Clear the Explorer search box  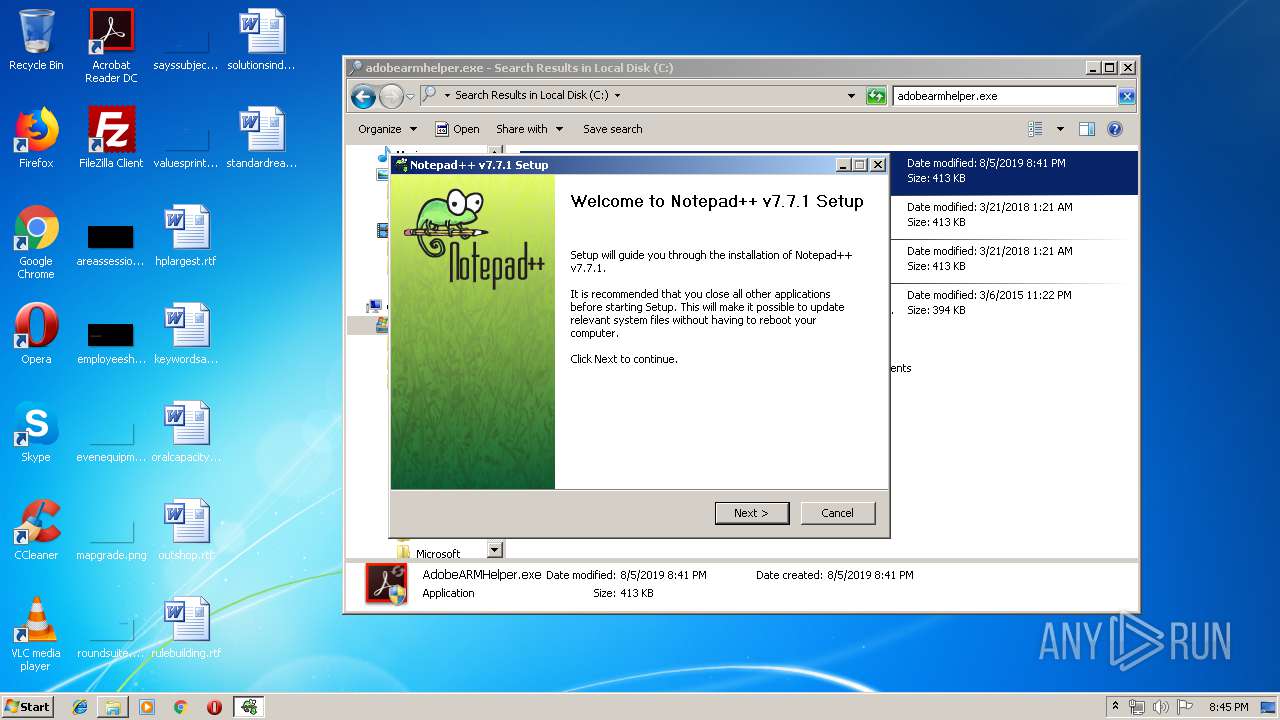point(1127,96)
